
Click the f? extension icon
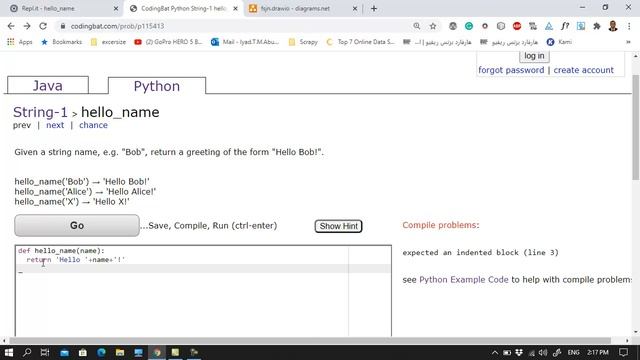pyautogui.click(x=564, y=26)
